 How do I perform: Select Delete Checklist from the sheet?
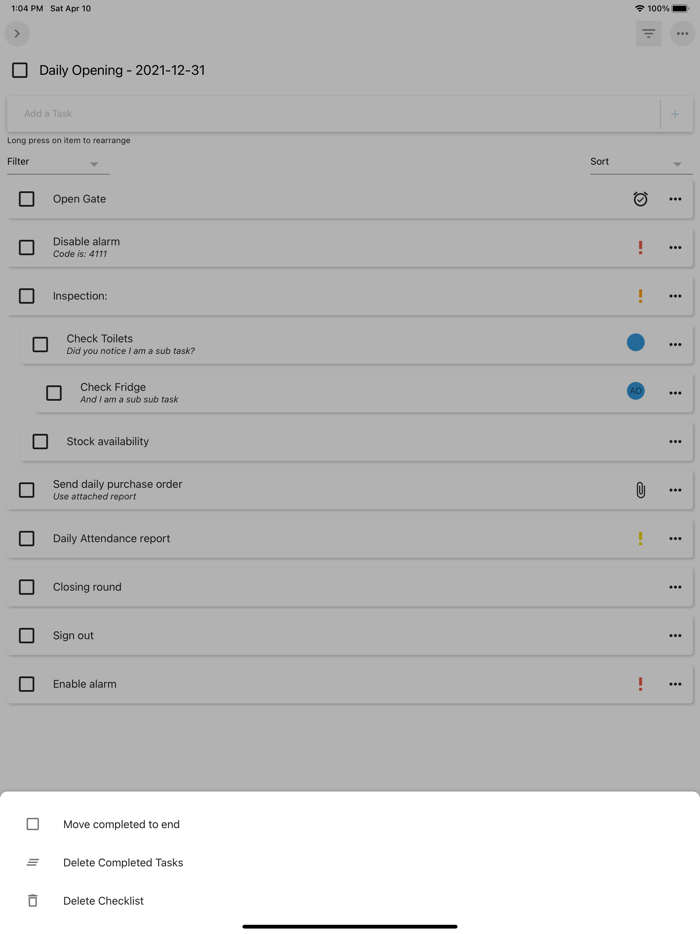point(103,900)
